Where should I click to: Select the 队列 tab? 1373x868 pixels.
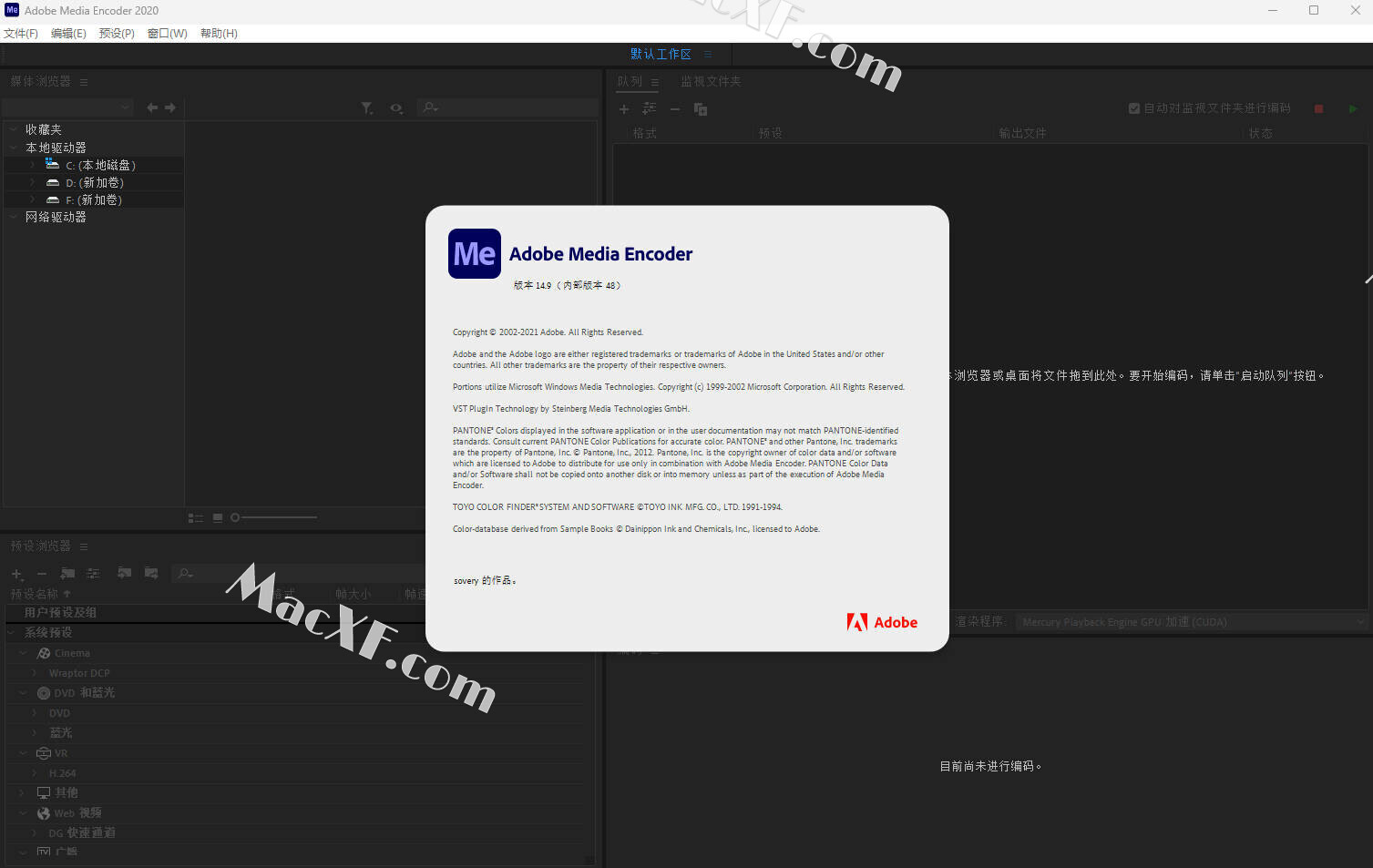coord(630,81)
